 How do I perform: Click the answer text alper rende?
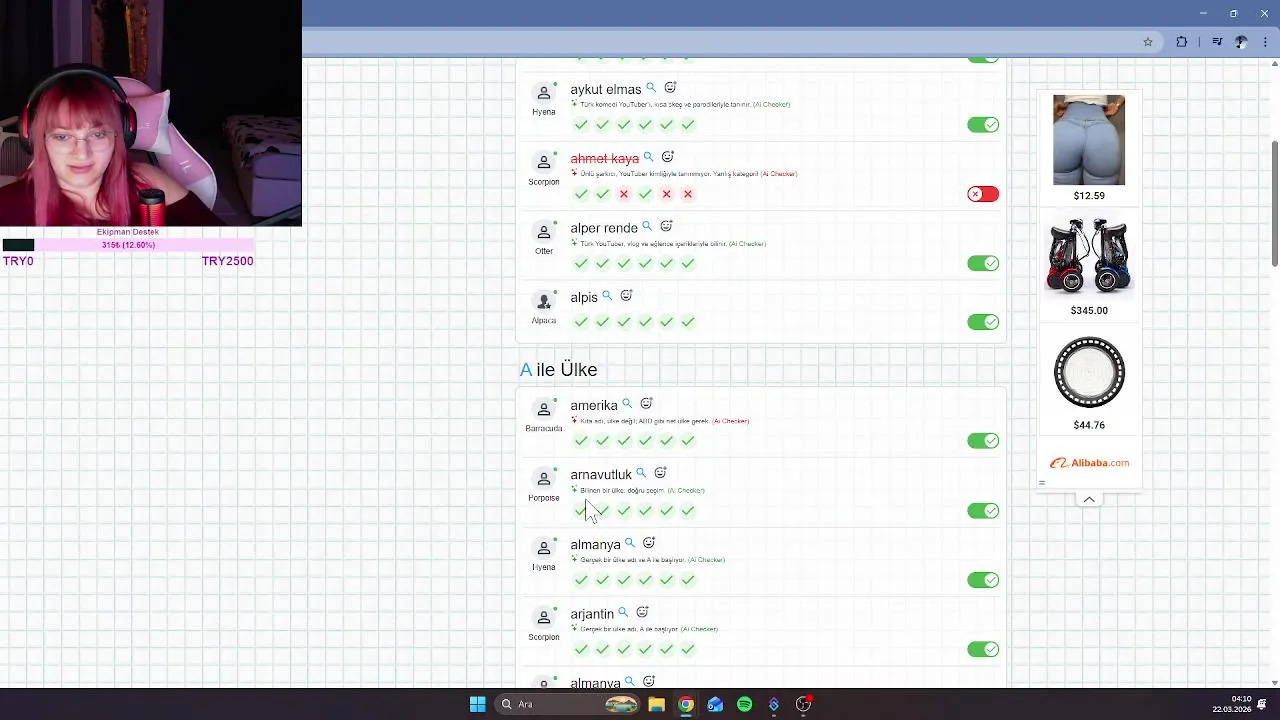604,228
